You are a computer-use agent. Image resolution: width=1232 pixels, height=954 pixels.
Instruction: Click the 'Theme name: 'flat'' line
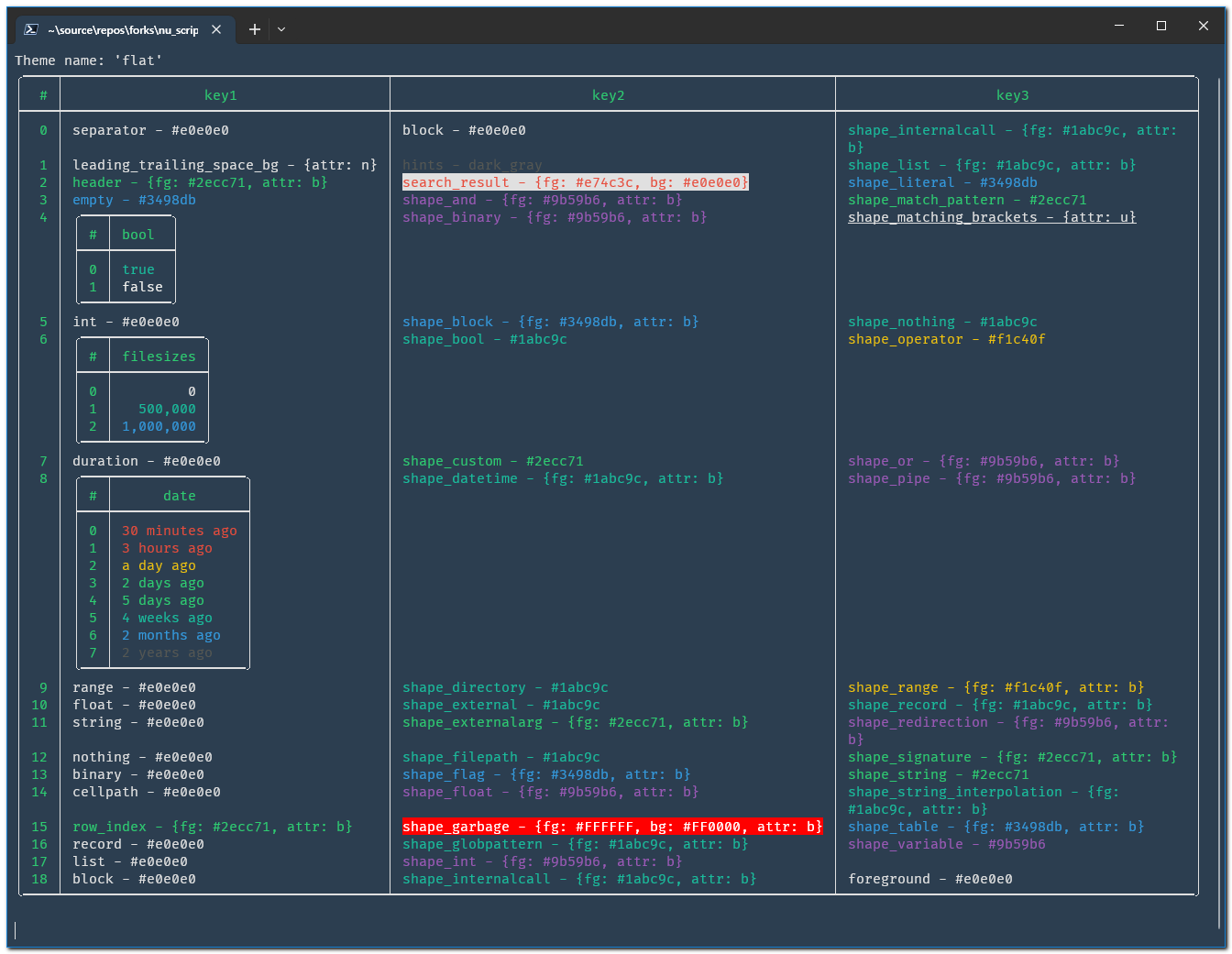(x=89, y=60)
